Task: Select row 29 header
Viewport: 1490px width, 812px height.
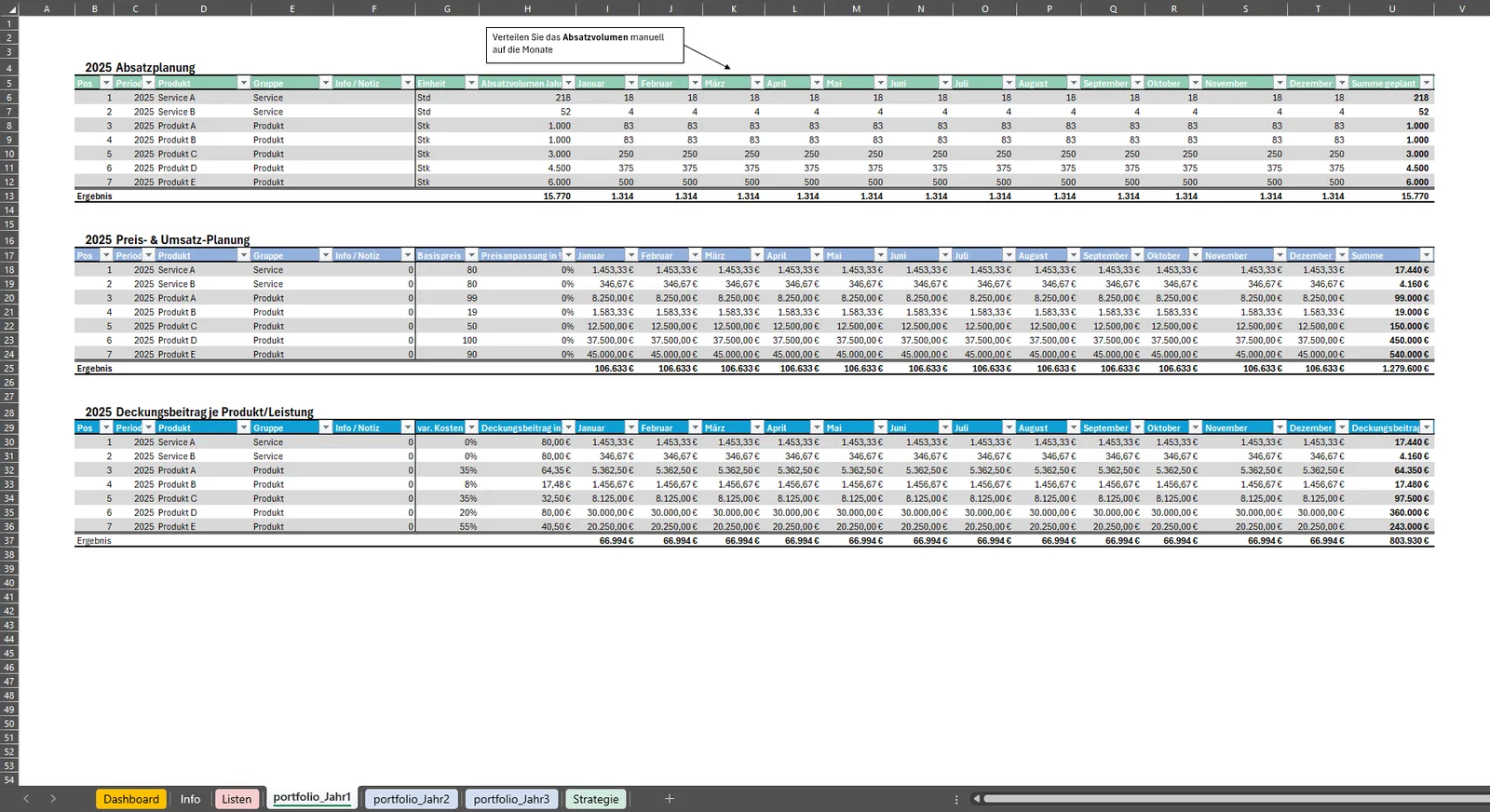Action: tap(9, 428)
